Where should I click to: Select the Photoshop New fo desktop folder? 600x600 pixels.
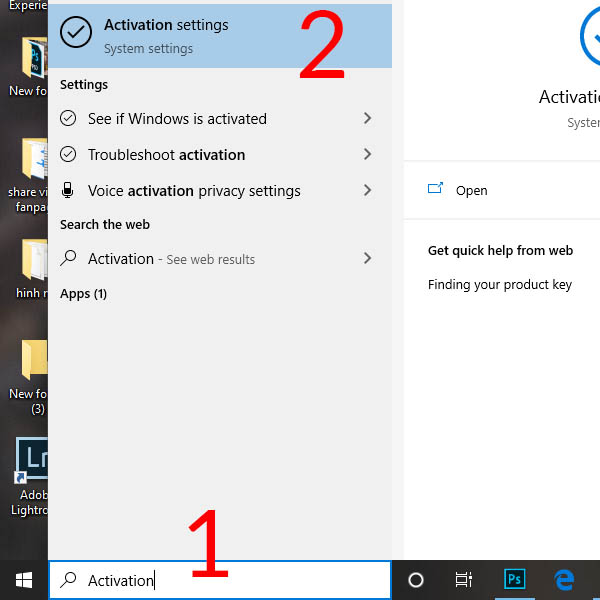pyautogui.click(x=29, y=67)
